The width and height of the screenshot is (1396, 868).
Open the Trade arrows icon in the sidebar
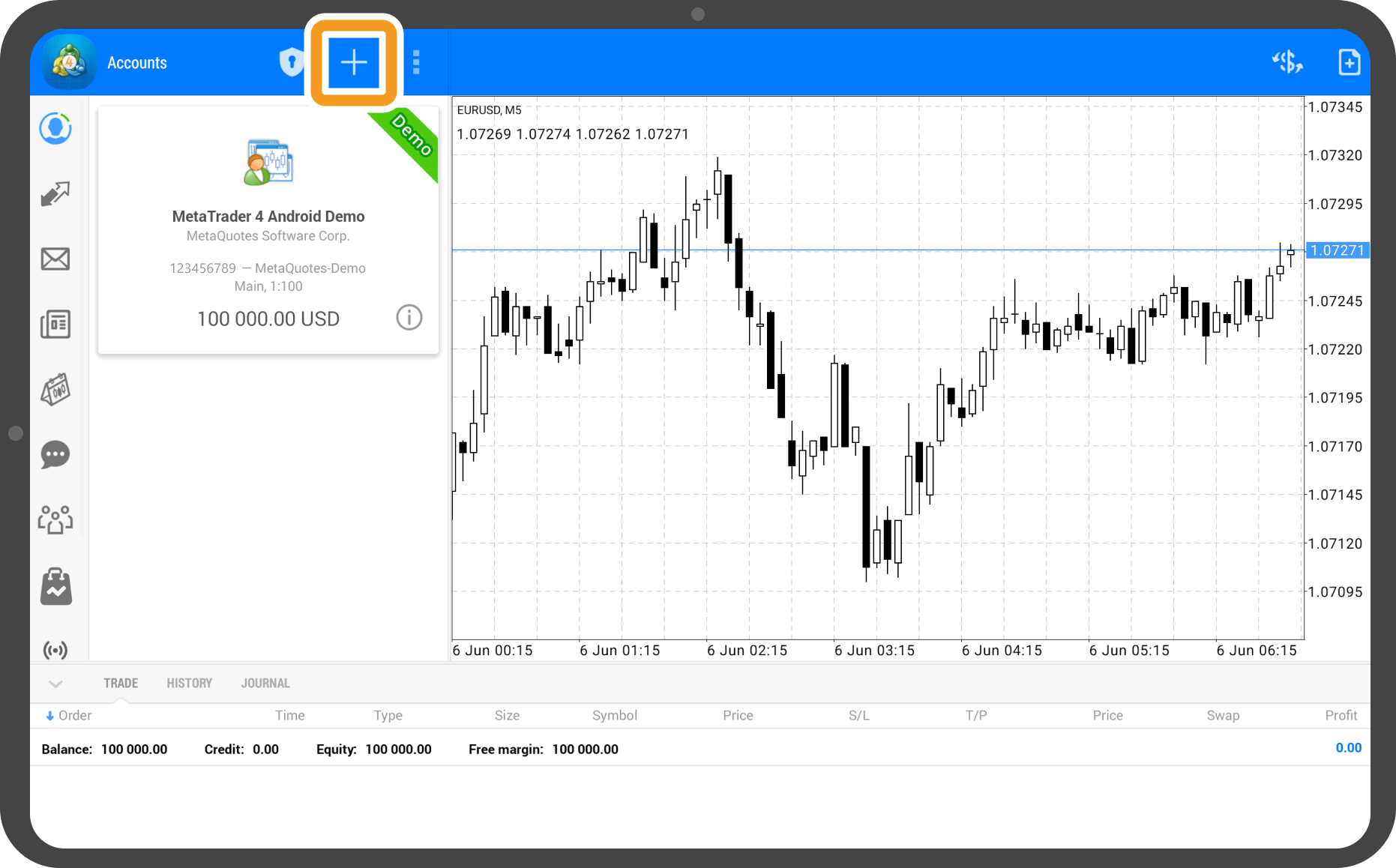click(55, 194)
